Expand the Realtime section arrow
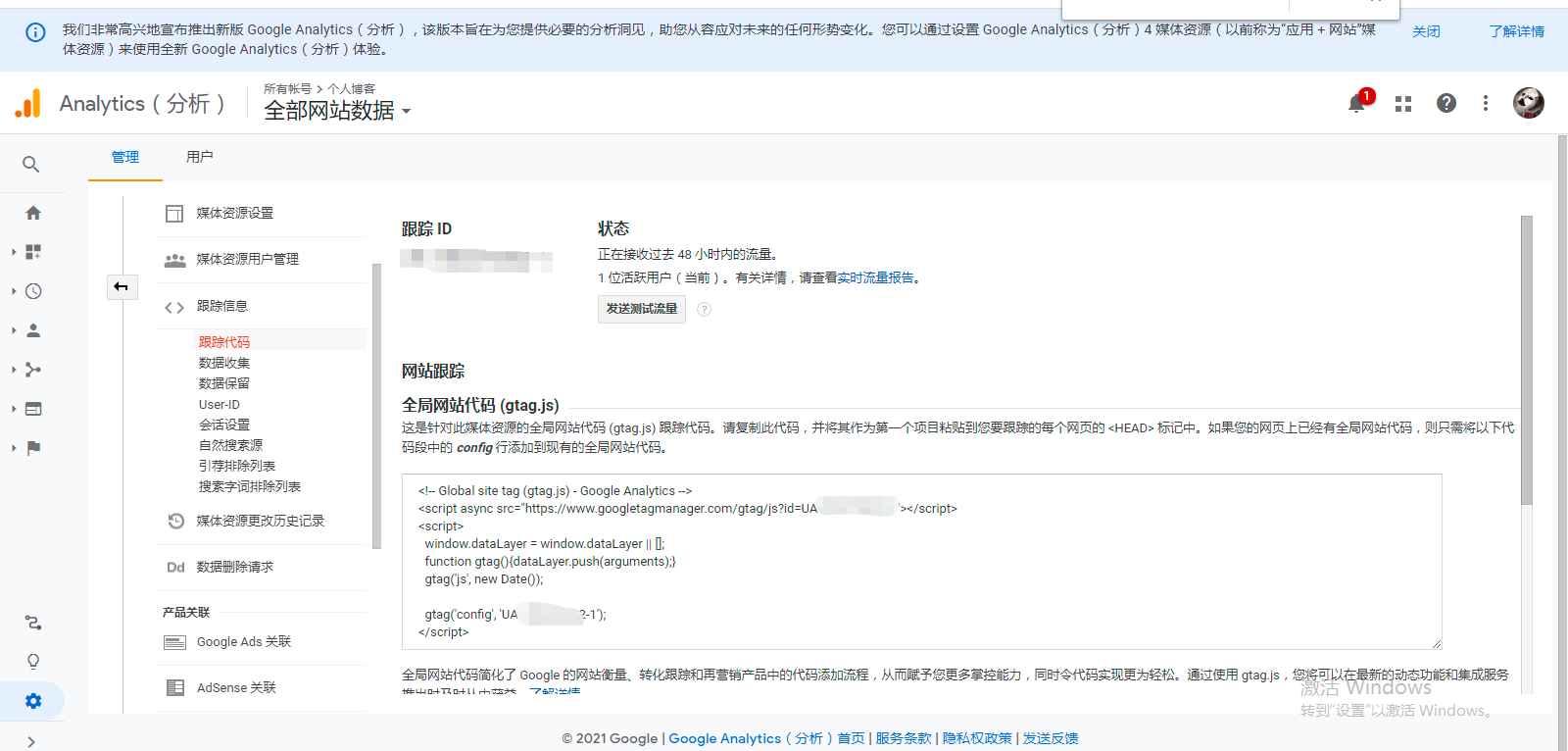This screenshot has width=1568, height=751. click(14, 291)
